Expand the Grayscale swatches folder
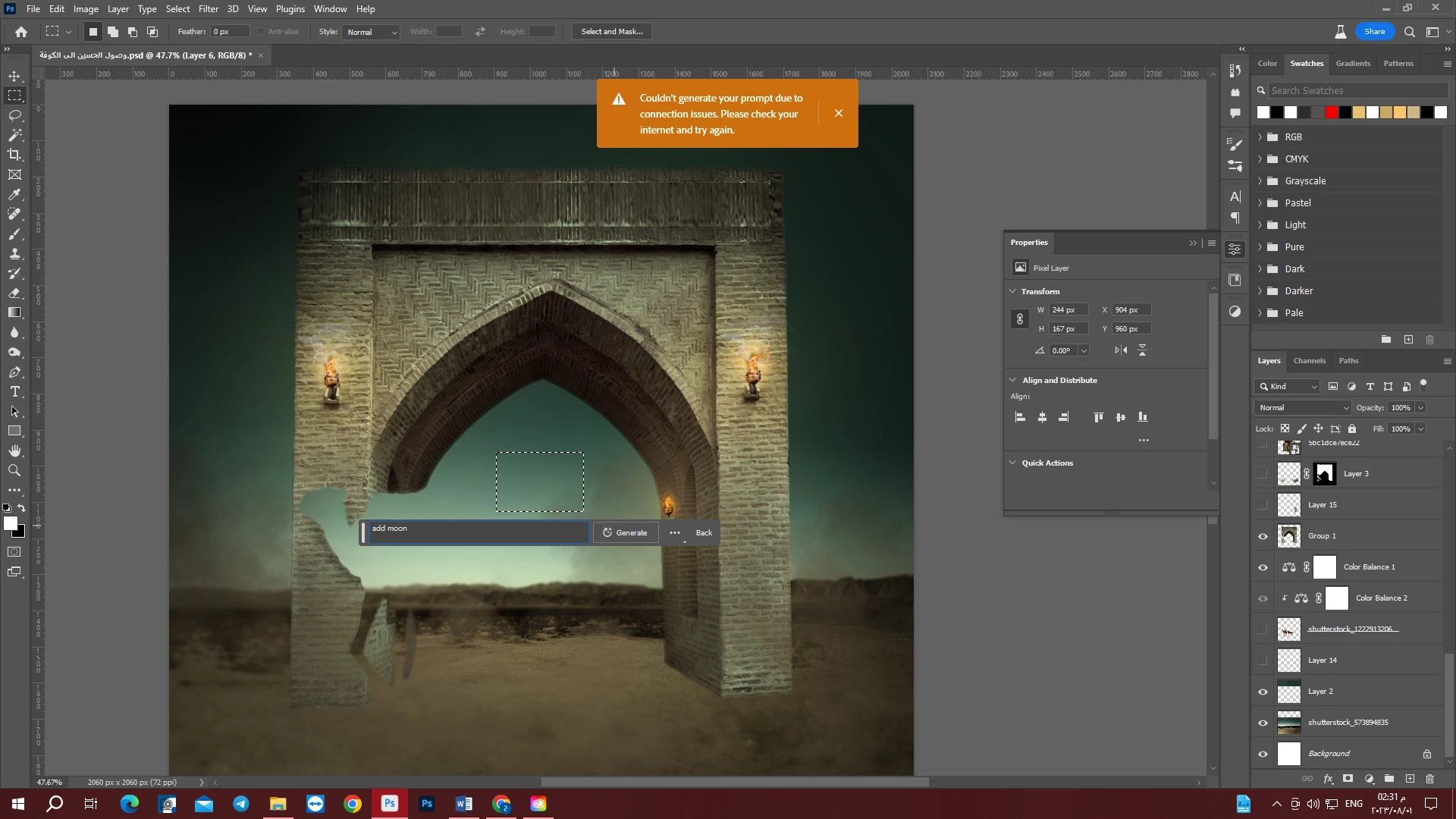The height and width of the screenshot is (819, 1456). [1260, 181]
